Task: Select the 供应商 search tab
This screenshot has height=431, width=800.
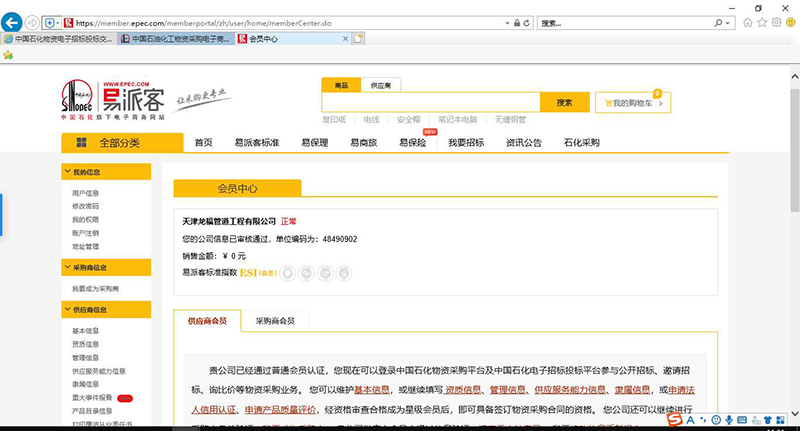Action: coord(381,85)
